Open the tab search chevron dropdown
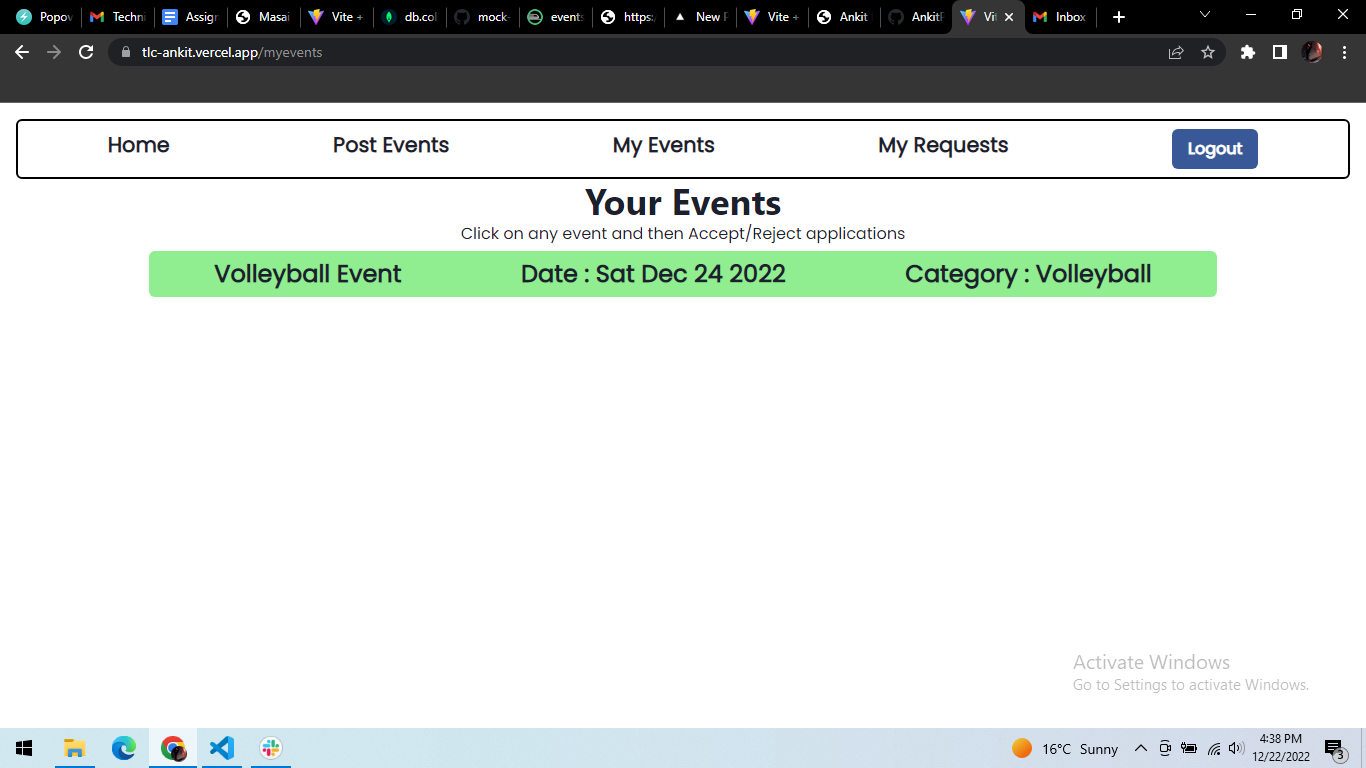This screenshot has width=1366, height=768. [x=1204, y=15]
